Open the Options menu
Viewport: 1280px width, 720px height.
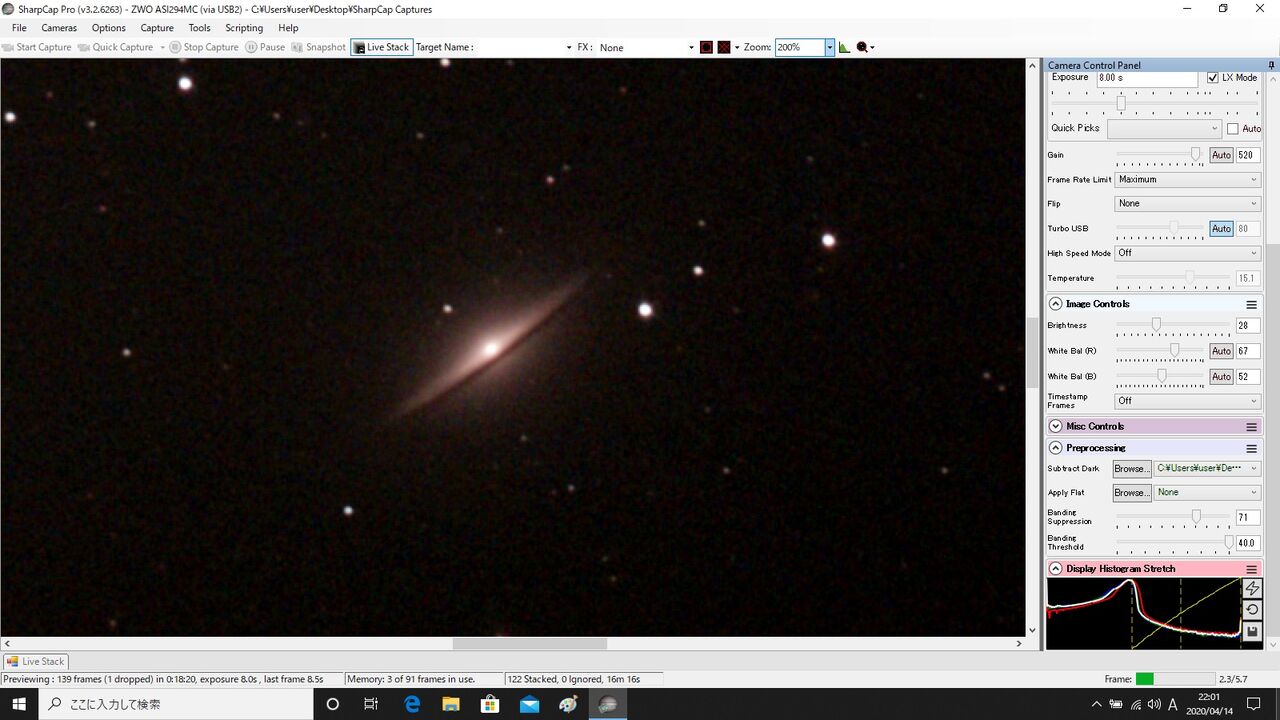point(109,28)
